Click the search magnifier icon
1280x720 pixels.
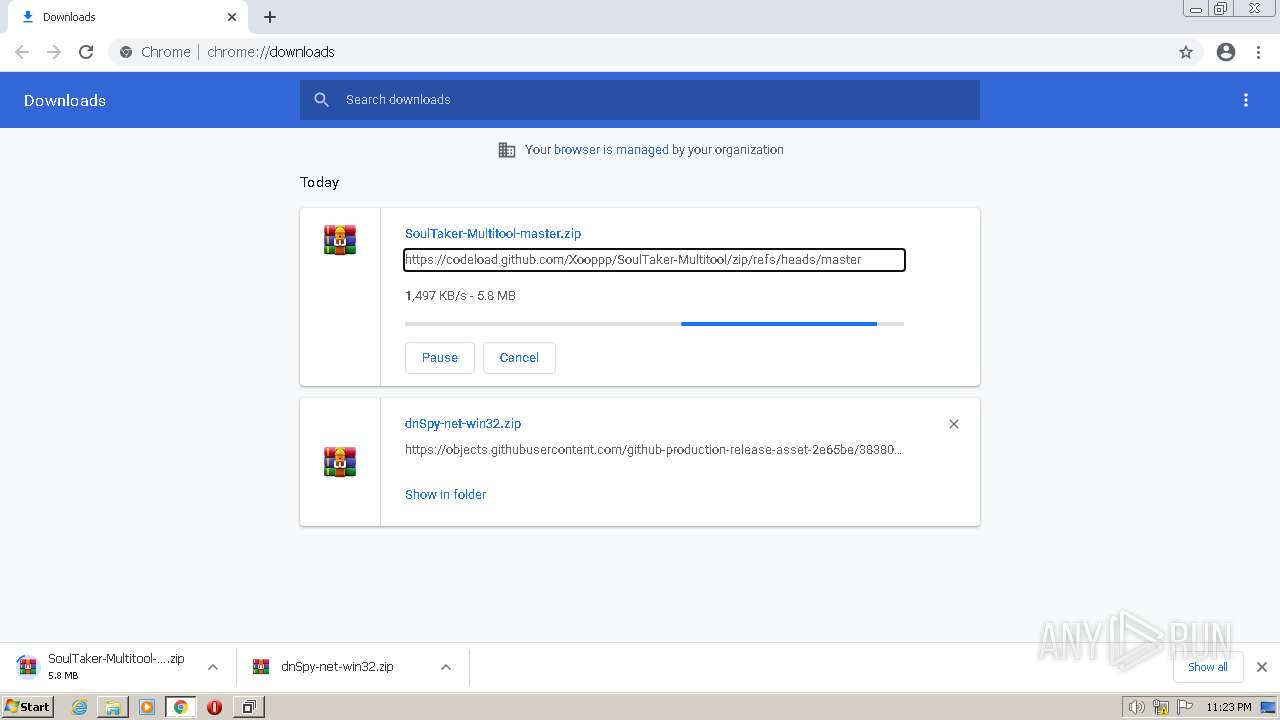(321, 100)
